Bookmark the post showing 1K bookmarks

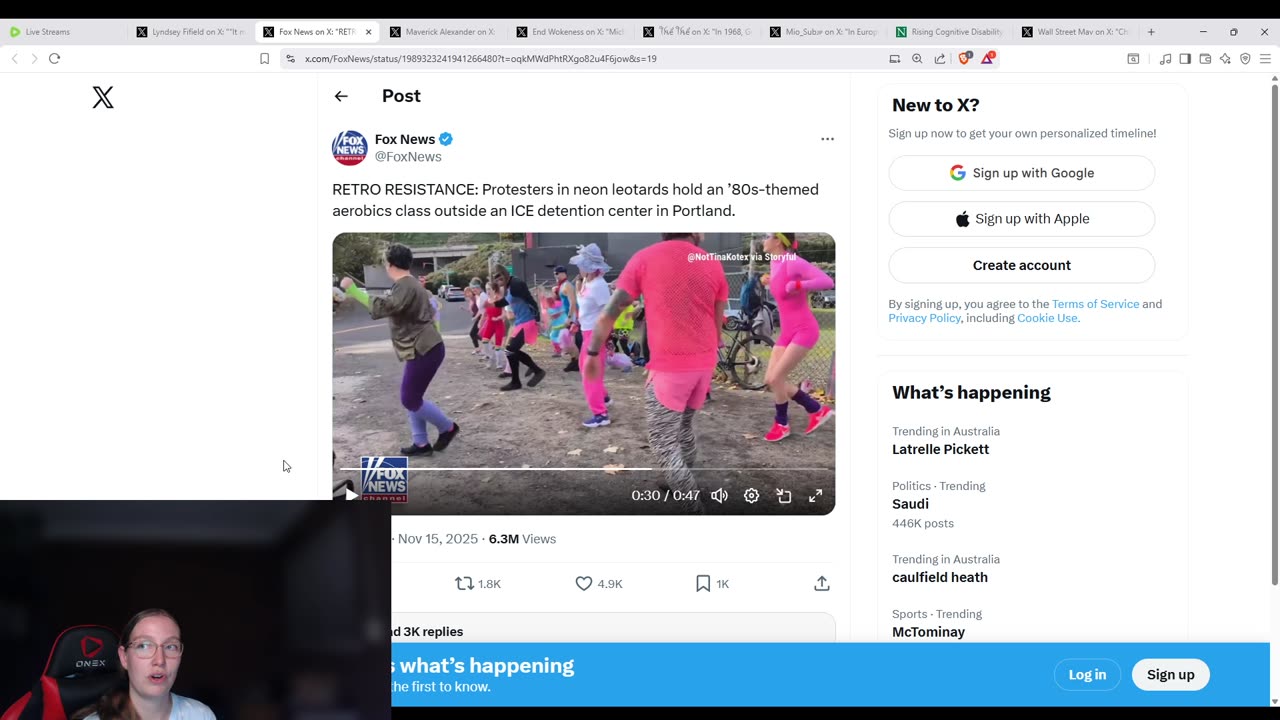click(x=703, y=583)
